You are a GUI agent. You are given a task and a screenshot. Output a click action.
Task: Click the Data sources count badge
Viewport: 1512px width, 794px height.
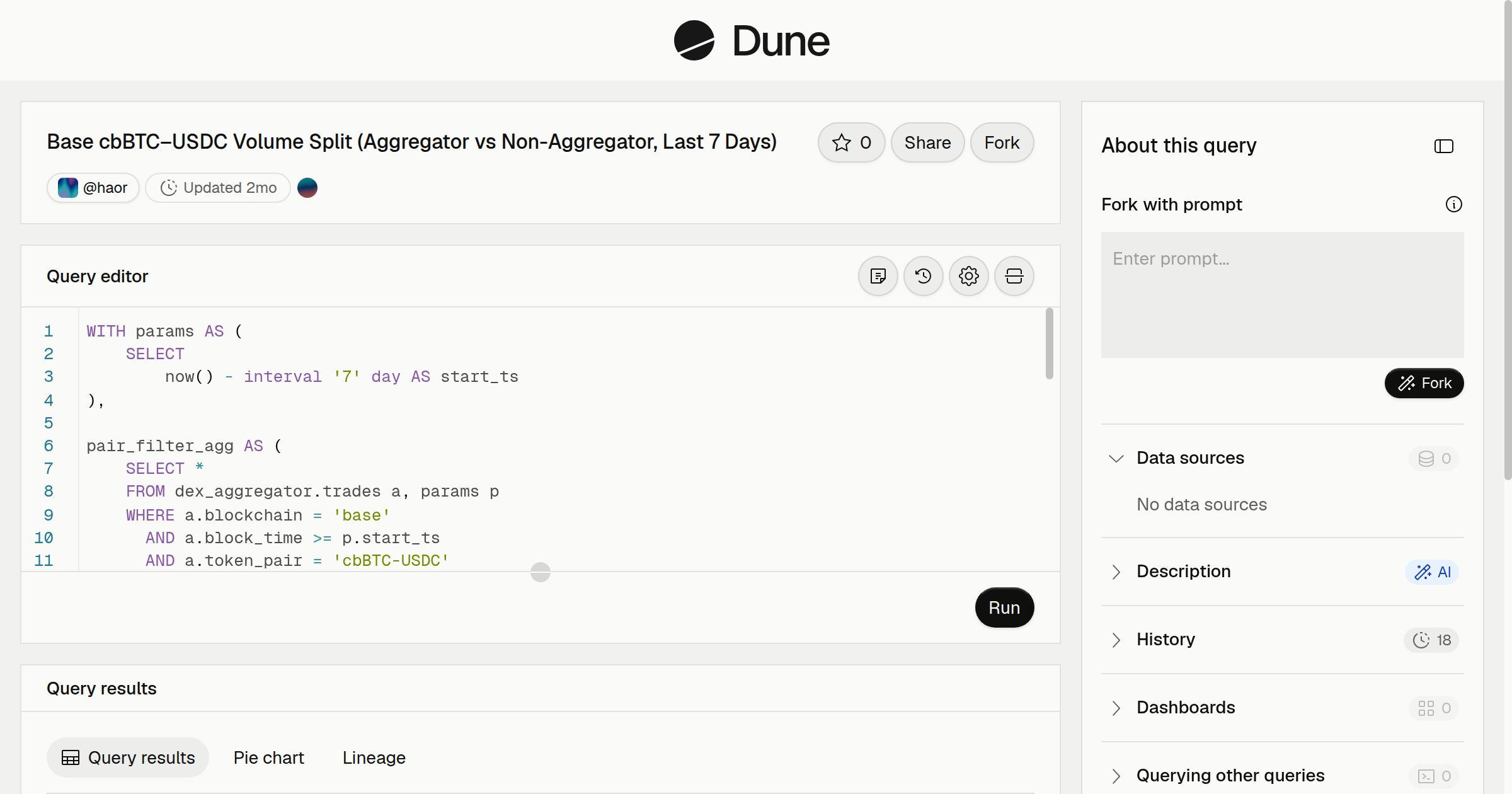pyautogui.click(x=1434, y=459)
